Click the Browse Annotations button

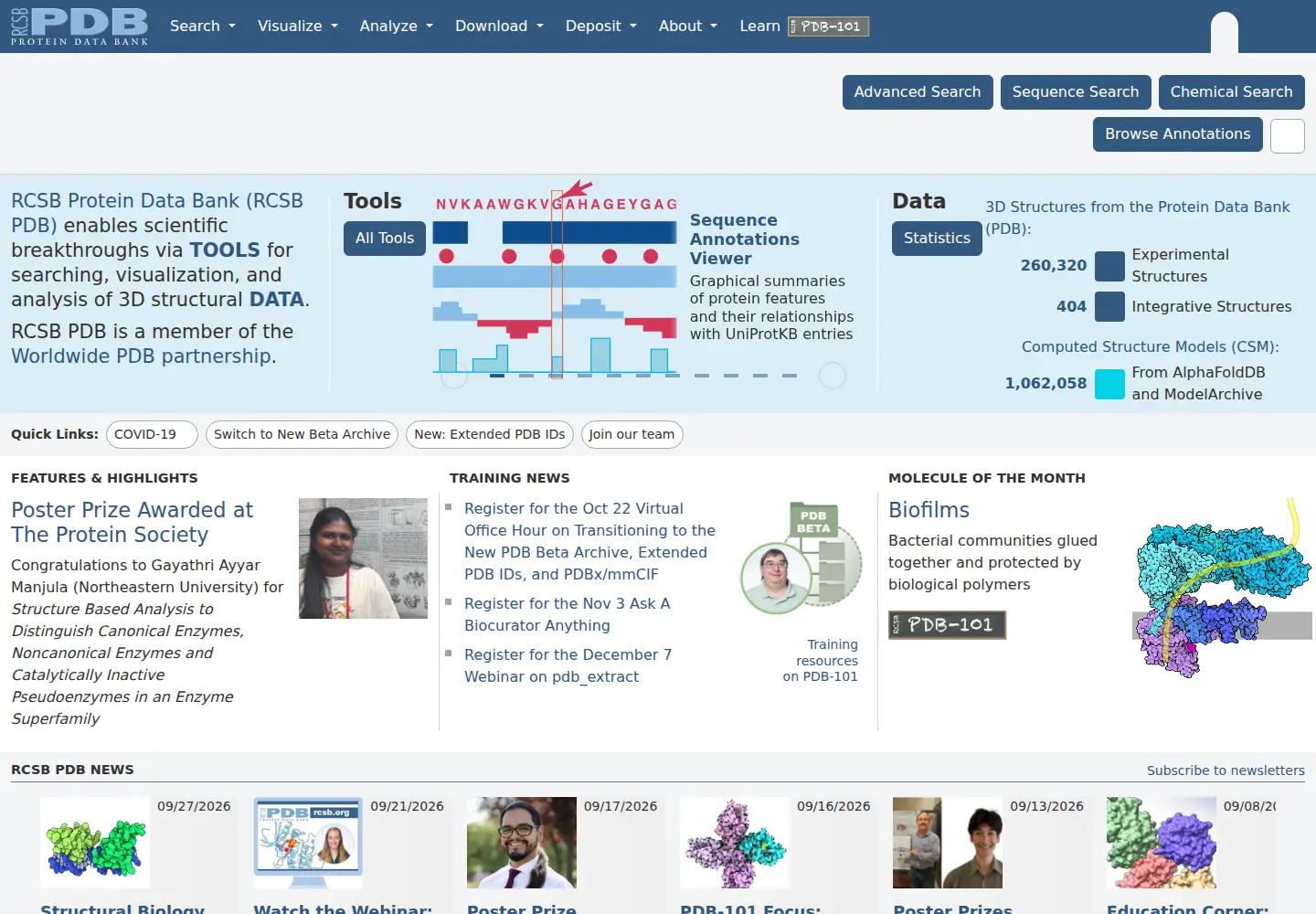pyautogui.click(x=1178, y=134)
